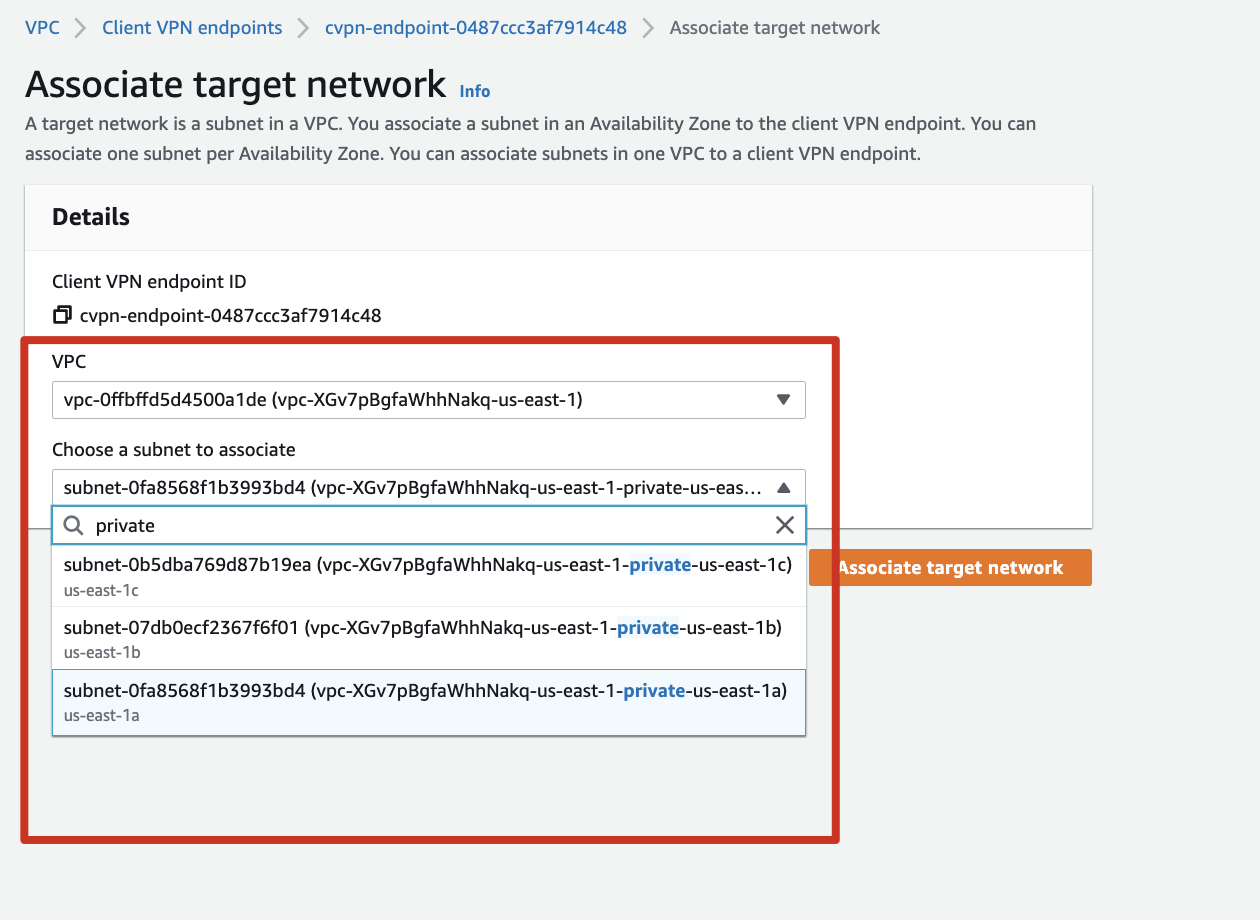The height and width of the screenshot is (920, 1260).
Task: Select the private us-east-1c subnet option
Action: tap(429, 576)
